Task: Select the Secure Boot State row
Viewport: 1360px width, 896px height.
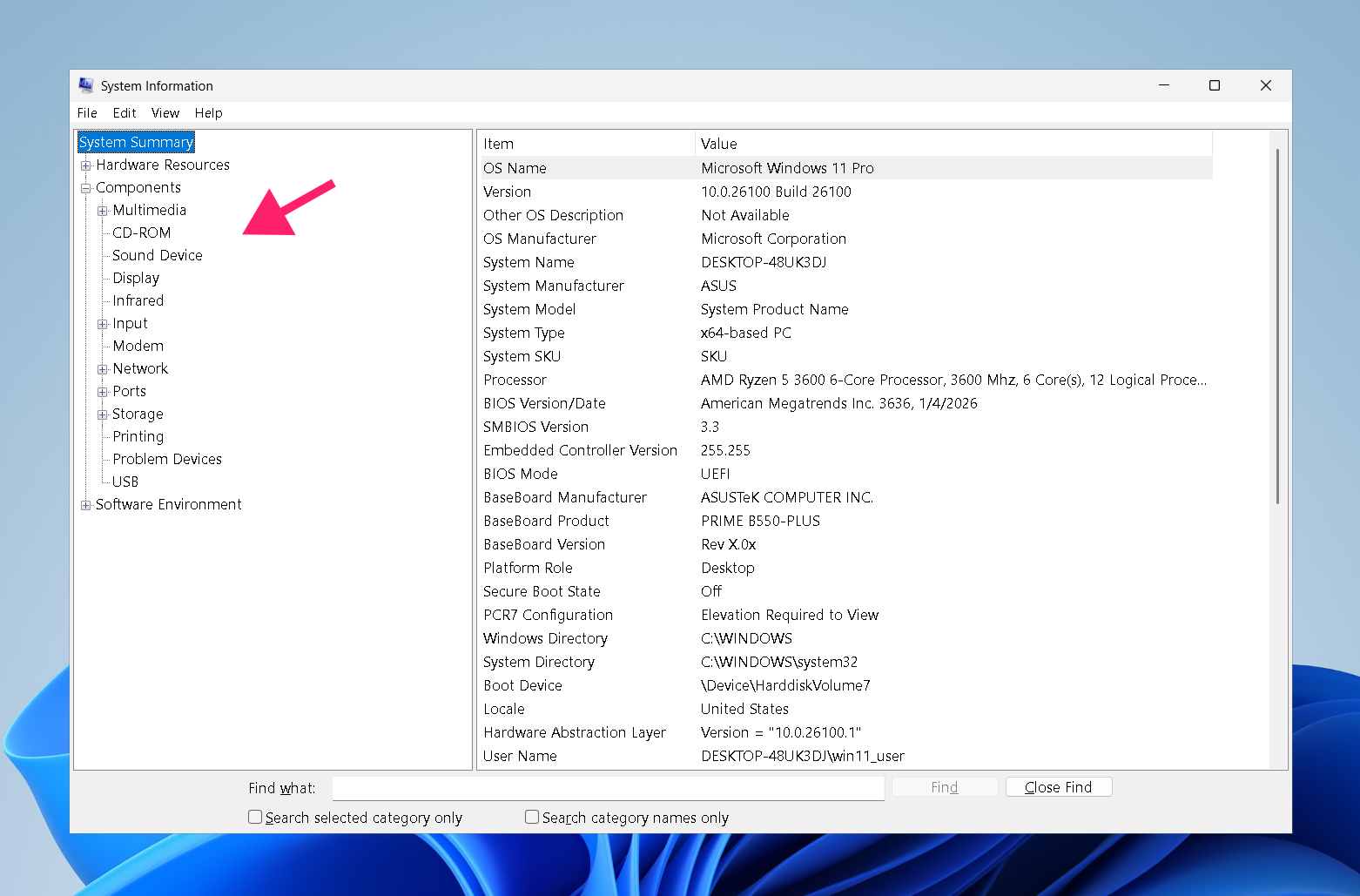Action: pos(846,591)
